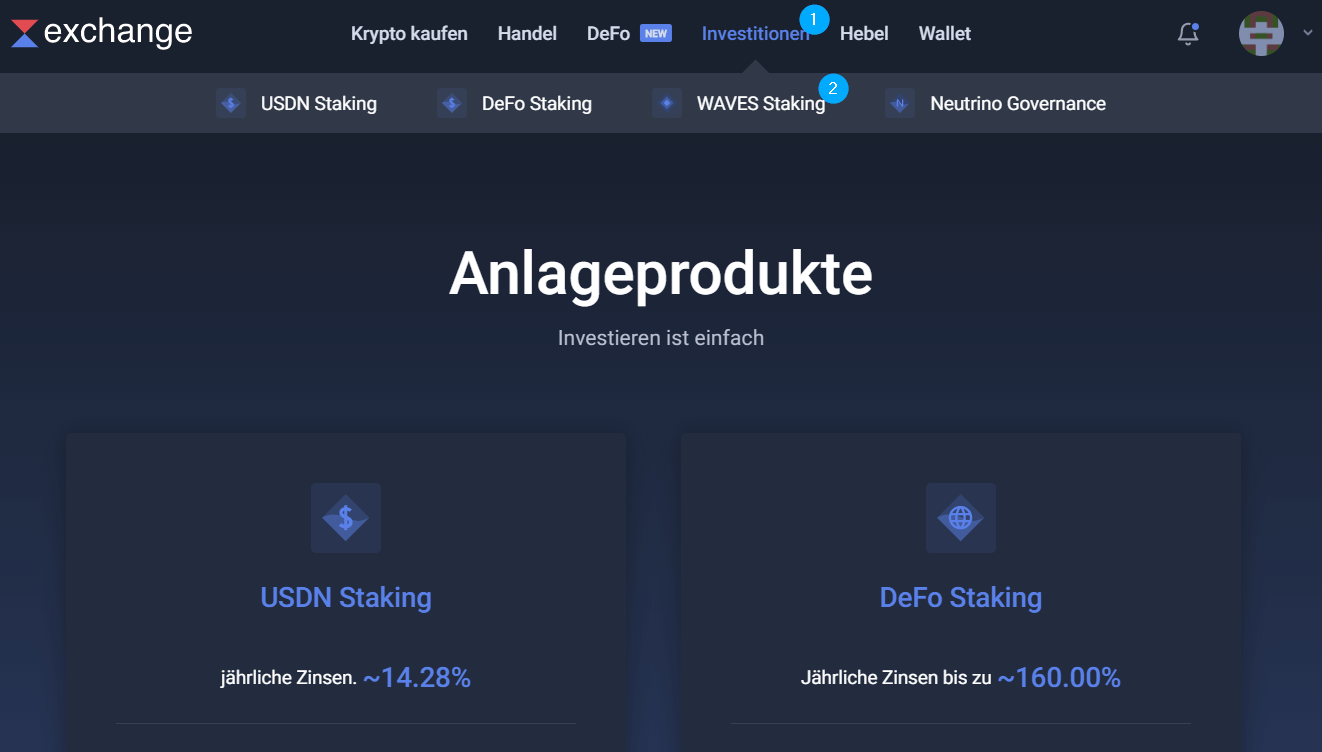Image resolution: width=1322 pixels, height=752 pixels.
Task: Open the notifications bell
Action: [x=1188, y=34]
